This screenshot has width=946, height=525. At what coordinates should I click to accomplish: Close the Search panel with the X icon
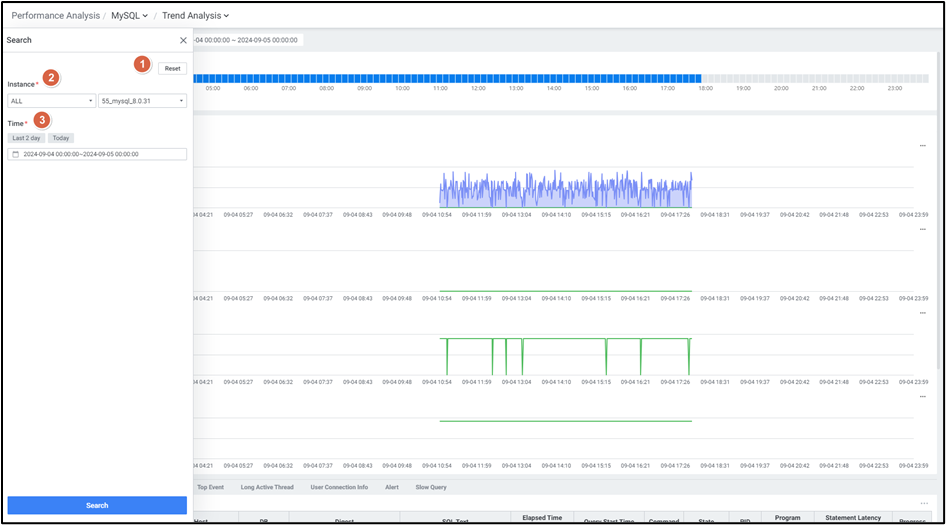(183, 40)
